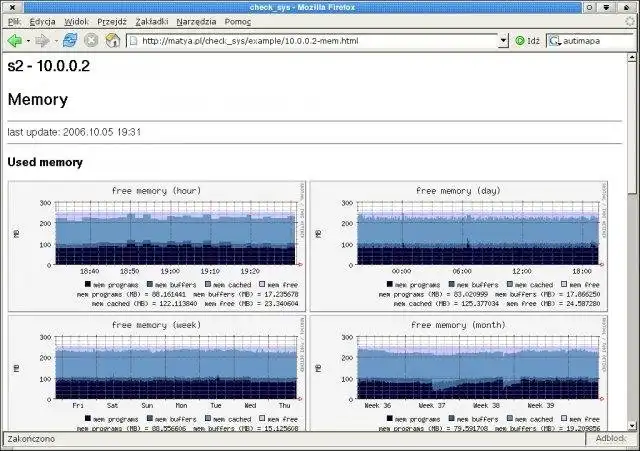Open the forward history dropdown arrow
This screenshot has height=451, width=640.
coord(56,41)
